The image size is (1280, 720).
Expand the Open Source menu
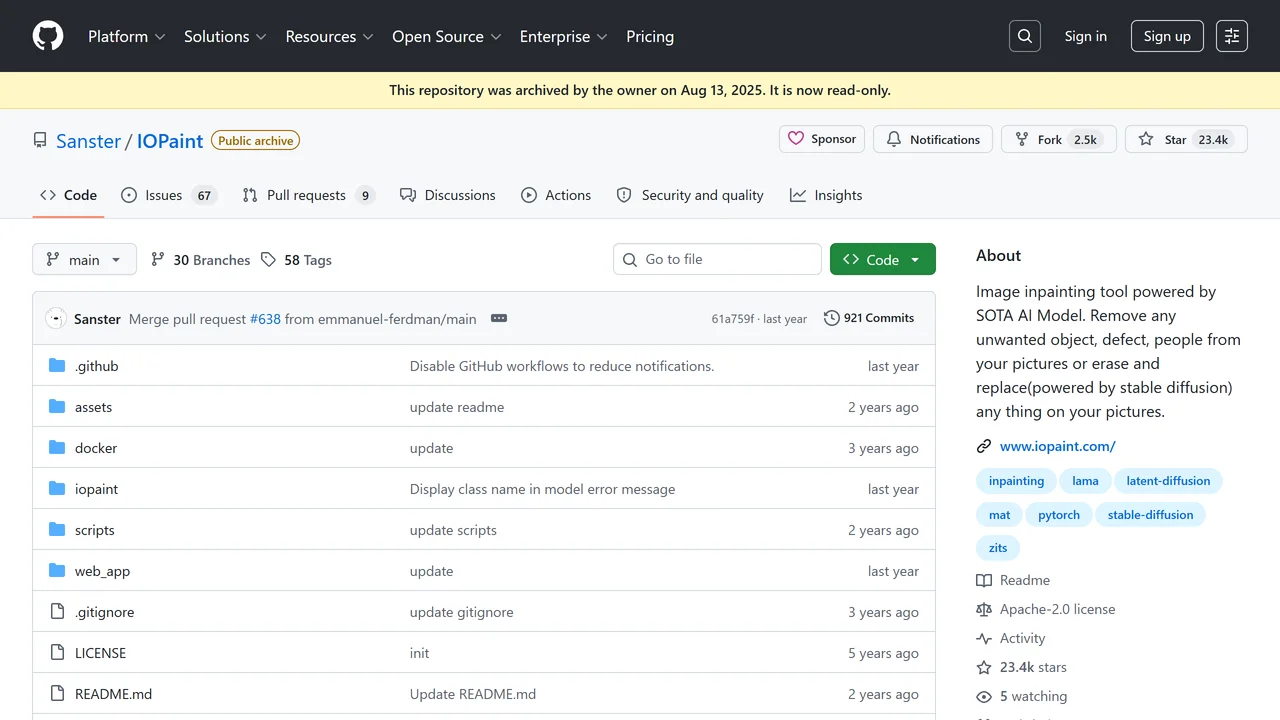(447, 36)
